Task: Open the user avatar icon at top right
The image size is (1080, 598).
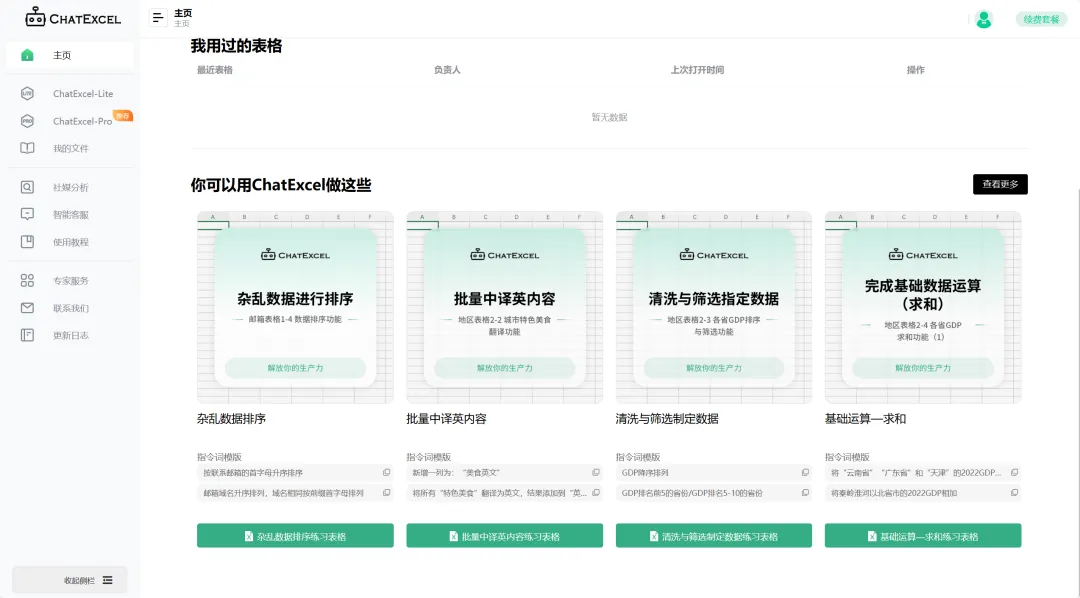Action: pos(983,19)
